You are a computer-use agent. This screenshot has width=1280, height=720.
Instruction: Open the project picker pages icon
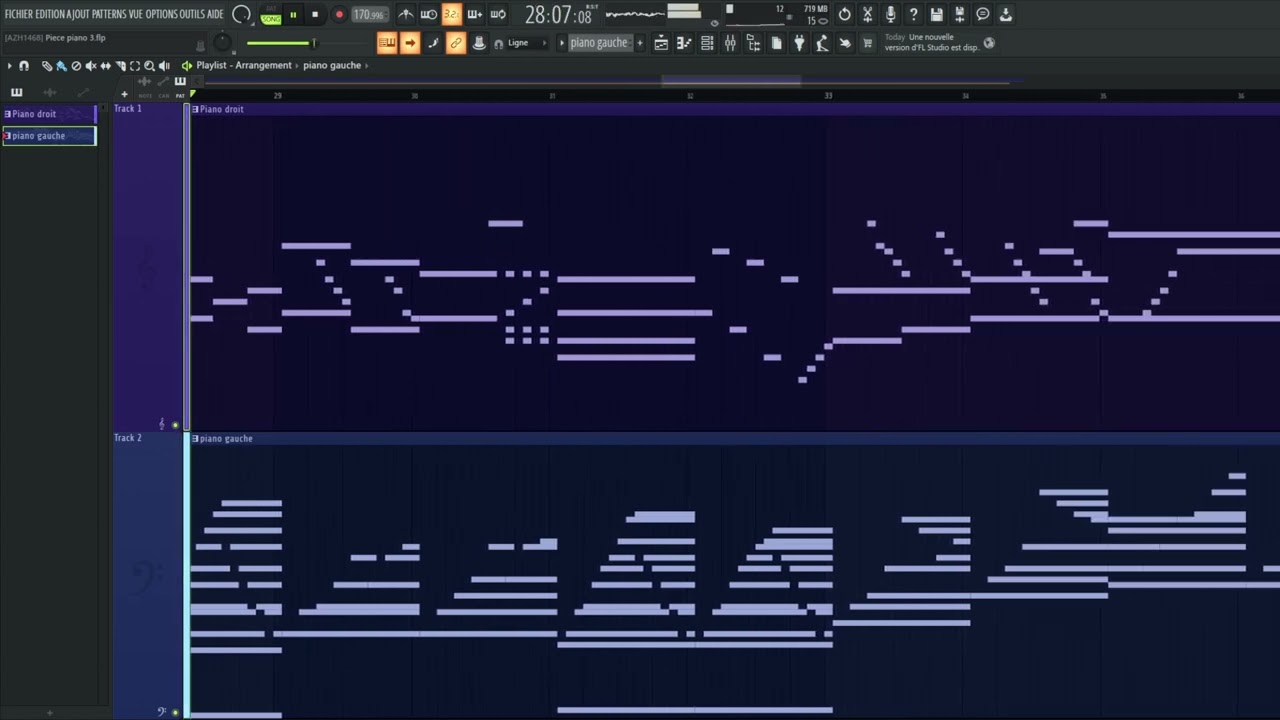point(776,43)
